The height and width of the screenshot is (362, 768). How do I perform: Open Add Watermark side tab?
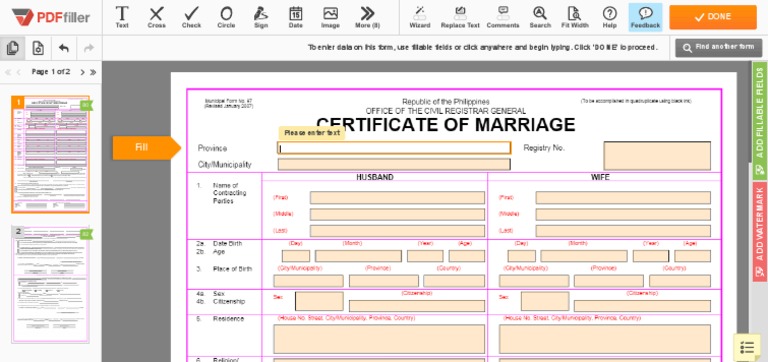click(760, 232)
